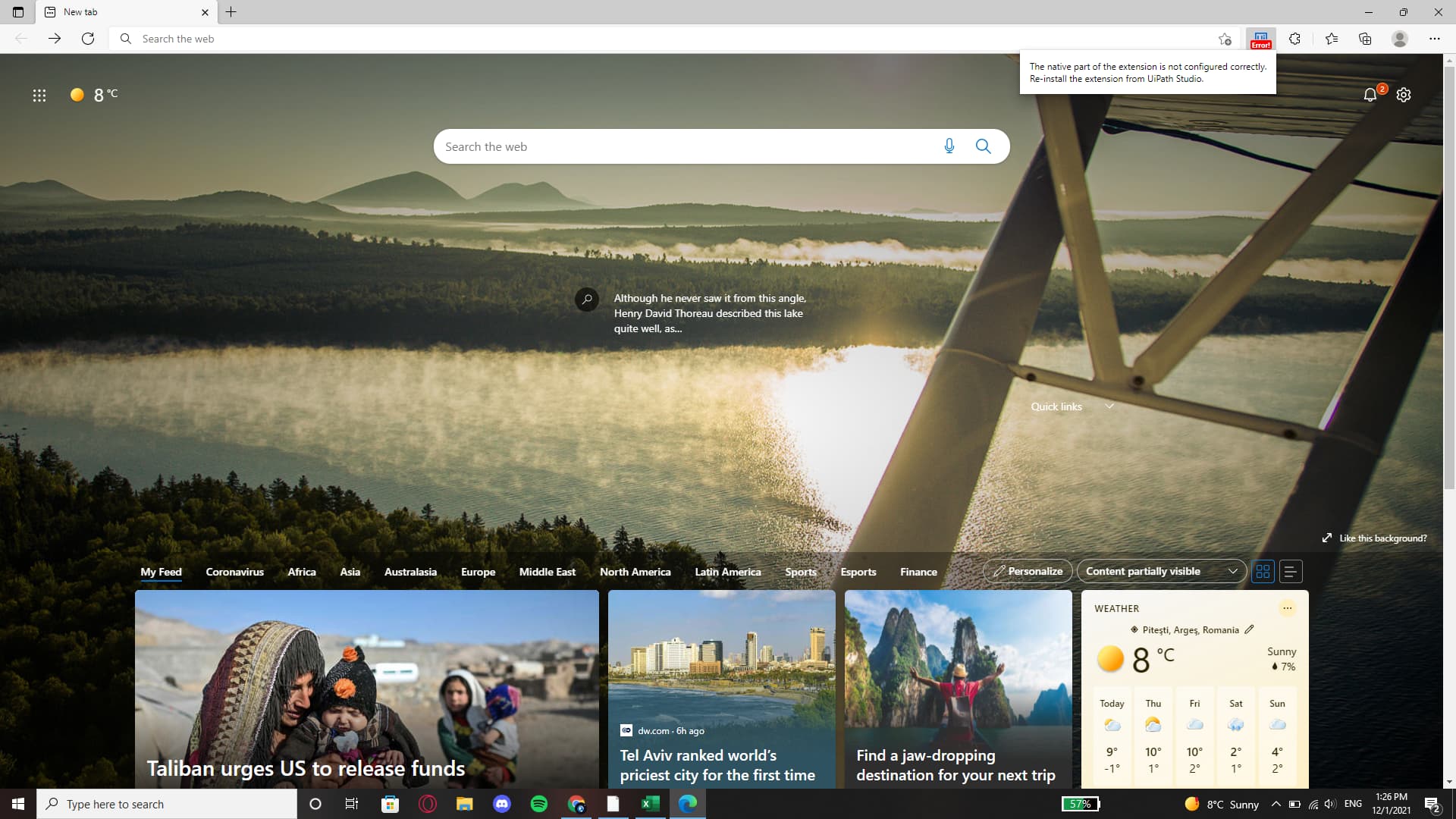Click the page vertical scrollbar

pos(1449,277)
